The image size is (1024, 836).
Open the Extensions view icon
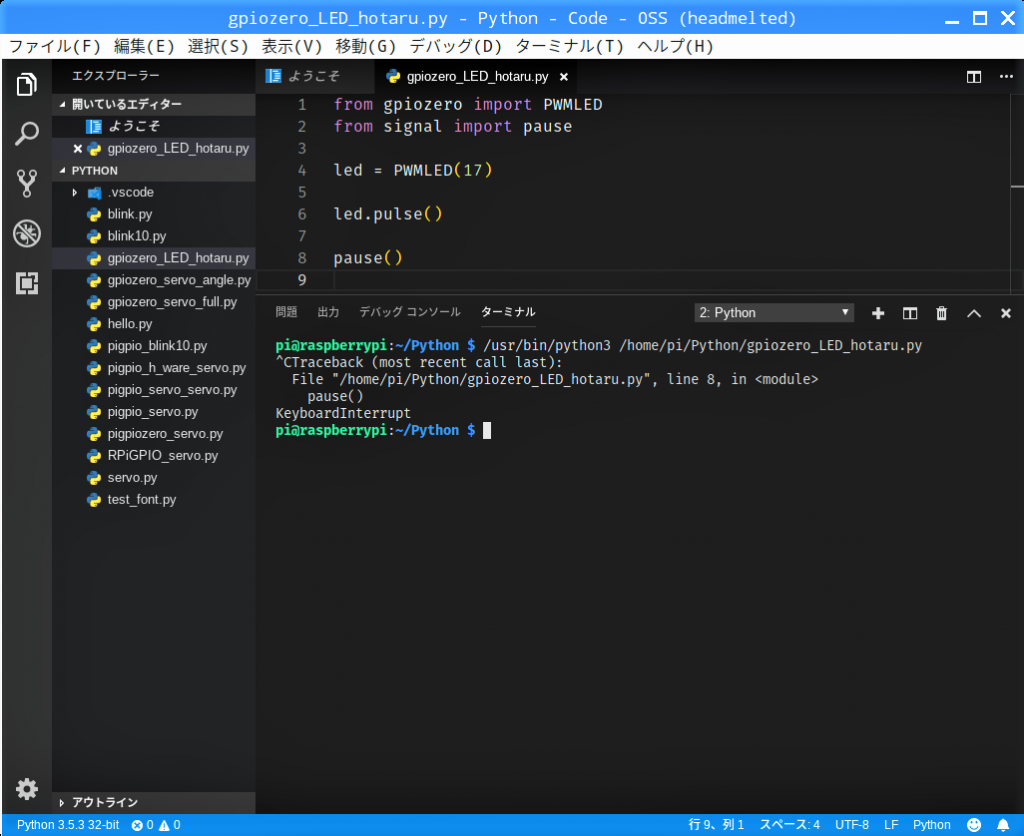27,284
